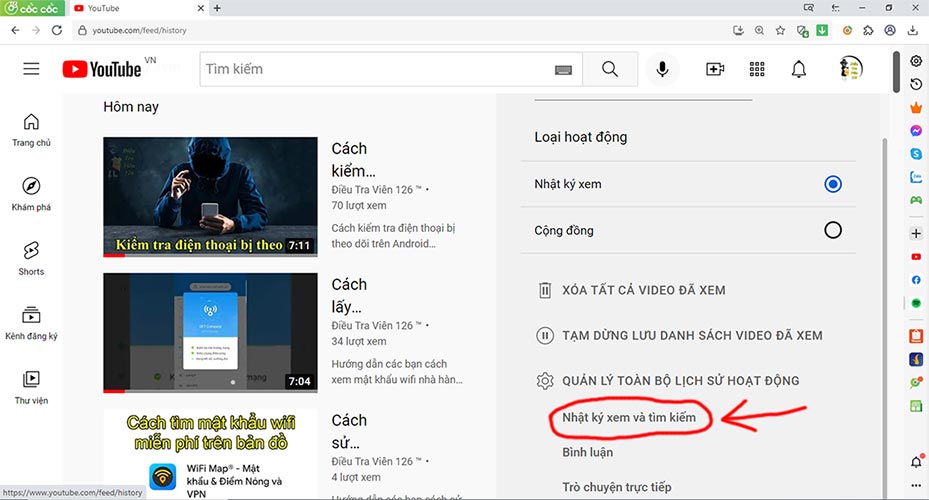929x500 pixels.
Task: Select Cộng đồng radio button
Action: point(832,230)
